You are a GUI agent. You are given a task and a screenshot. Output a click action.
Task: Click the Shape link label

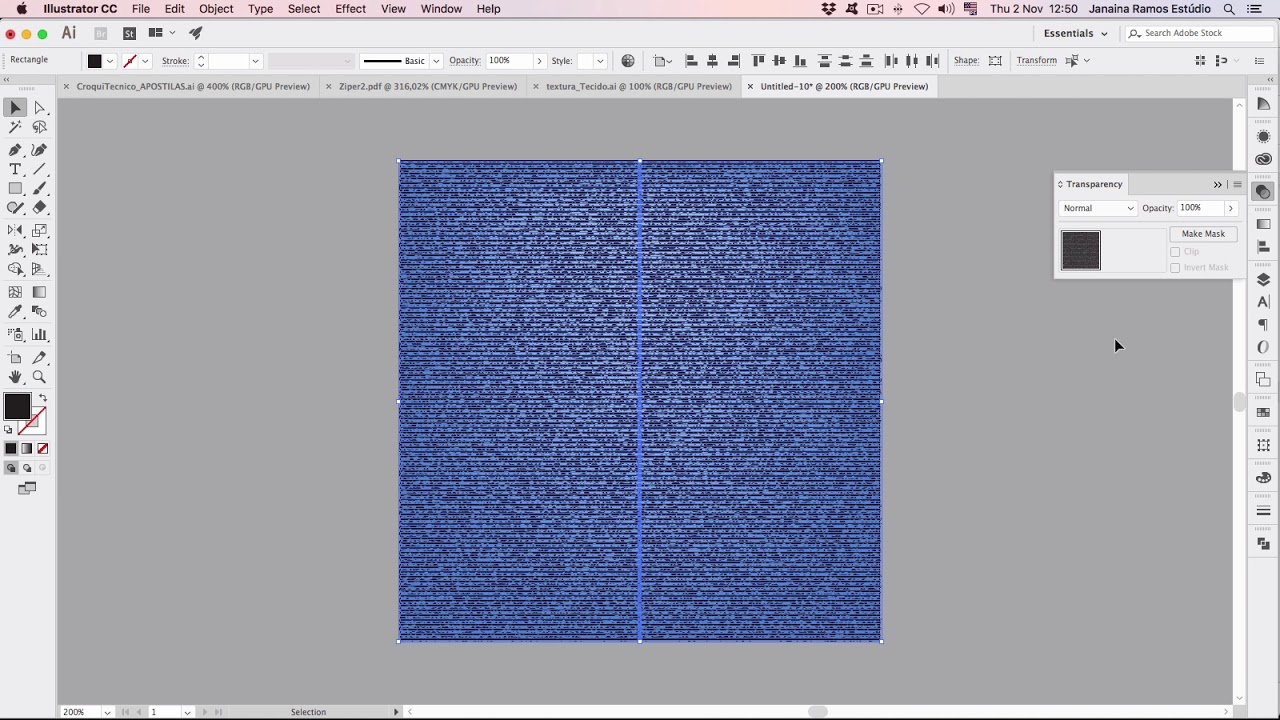coord(966,60)
